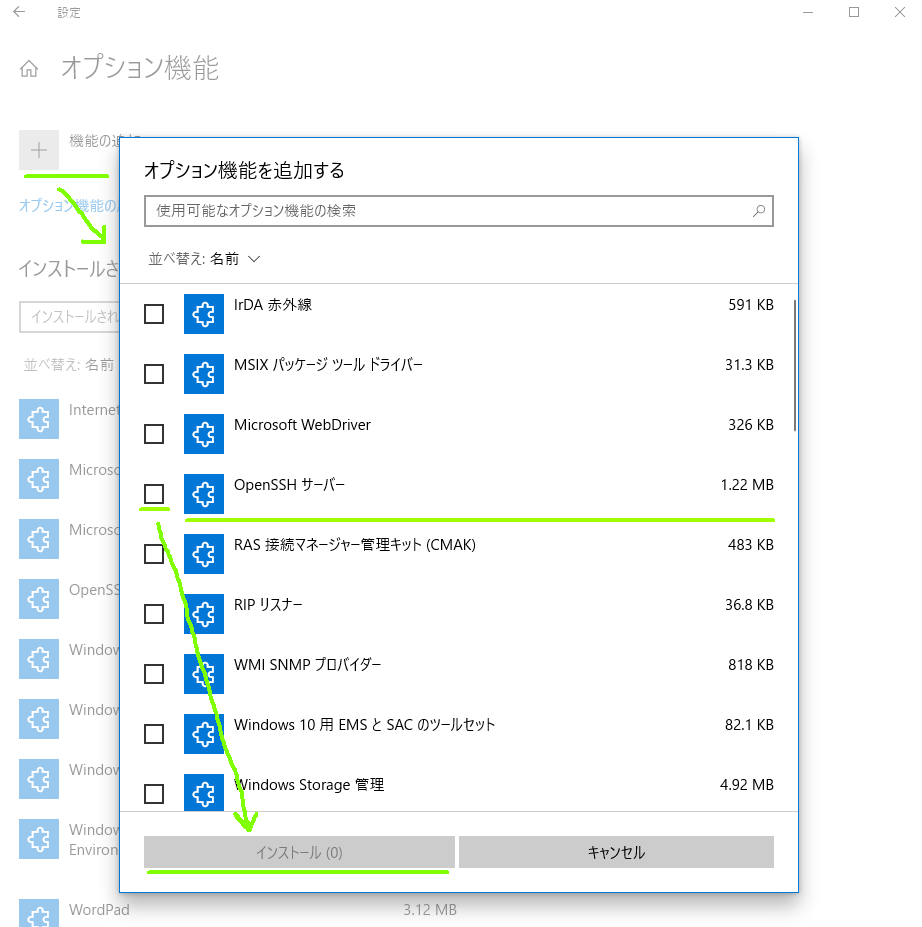Click the キャンセル button
The width and height of the screenshot is (922, 927).
coord(616,852)
